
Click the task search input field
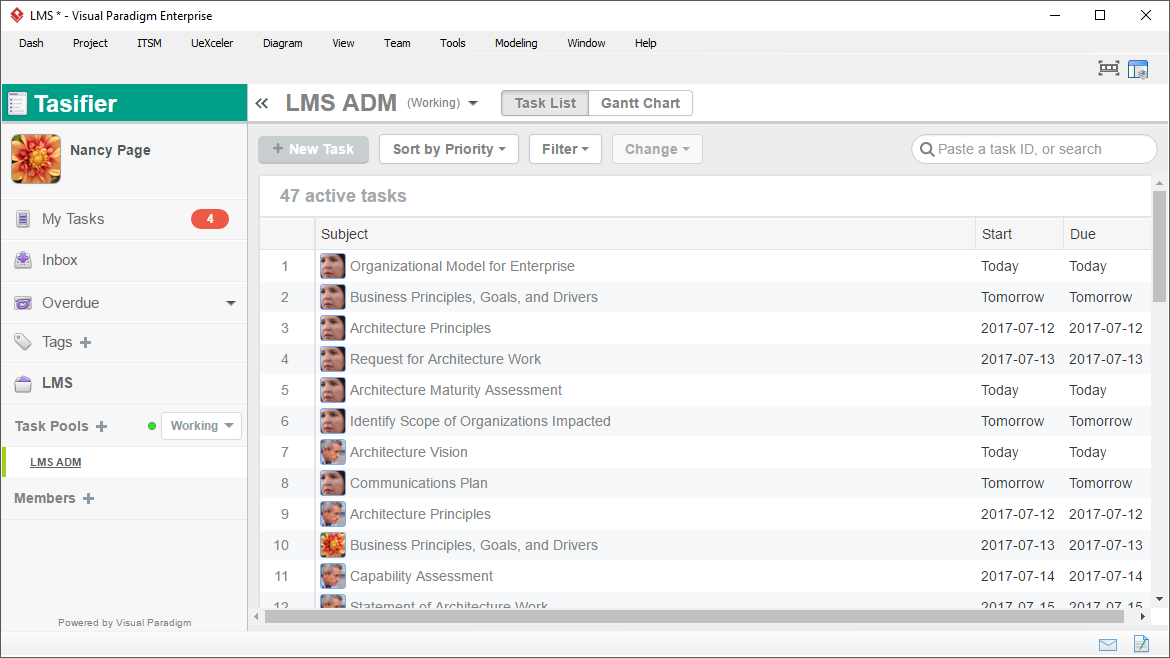tap(1033, 149)
